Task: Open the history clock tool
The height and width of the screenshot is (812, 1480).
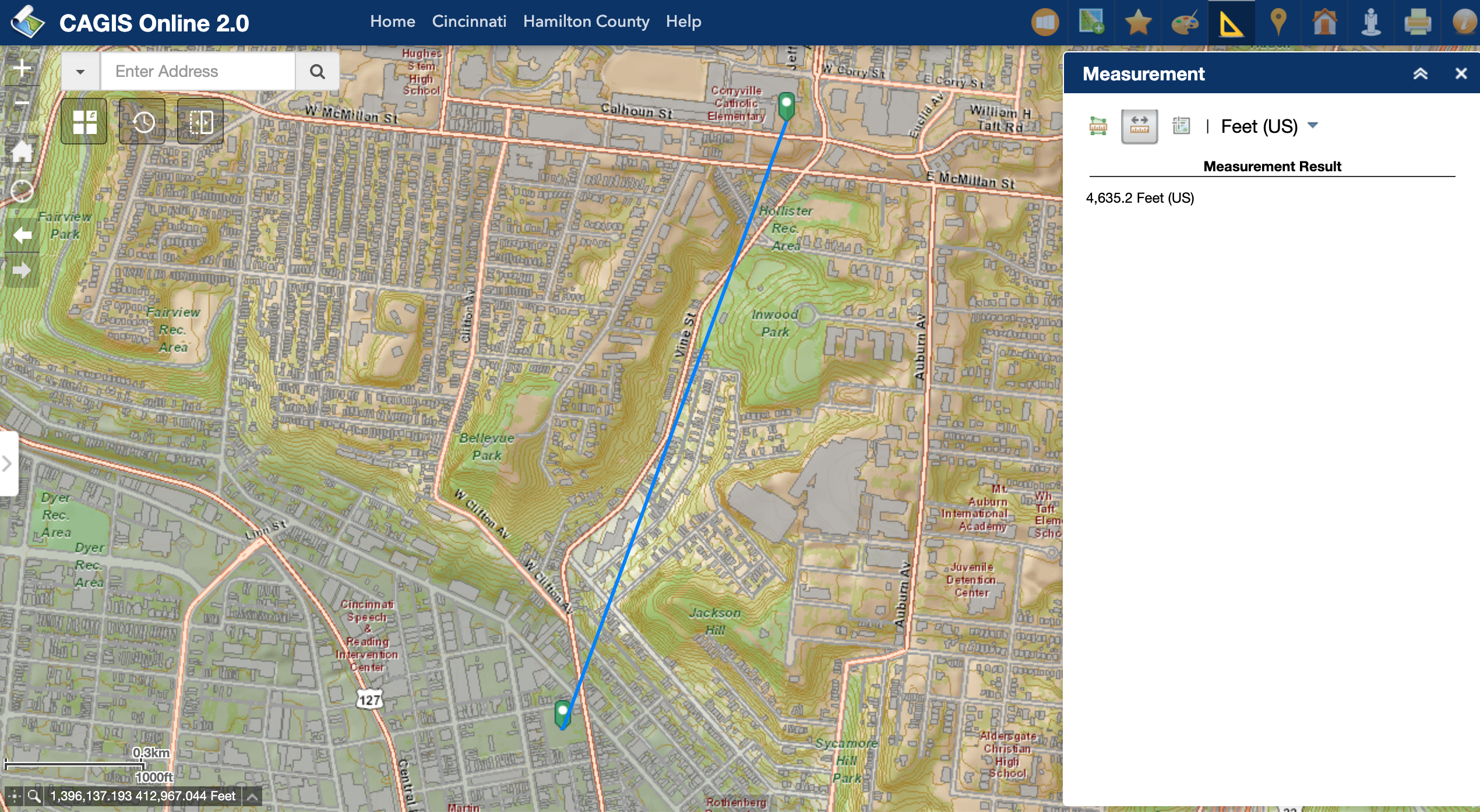Action: [x=143, y=122]
